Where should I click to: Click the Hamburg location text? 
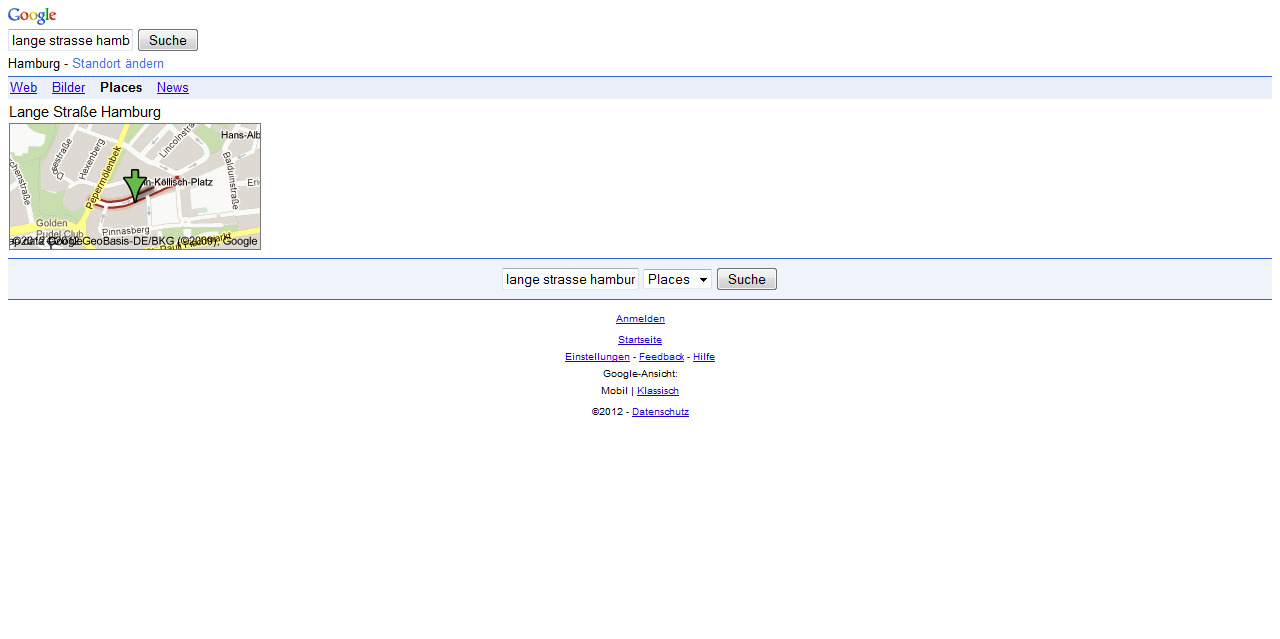click(34, 64)
